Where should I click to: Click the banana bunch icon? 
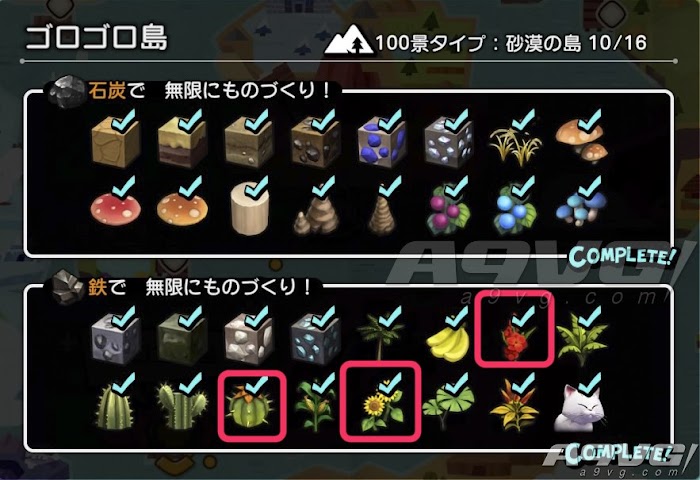click(448, 342)
